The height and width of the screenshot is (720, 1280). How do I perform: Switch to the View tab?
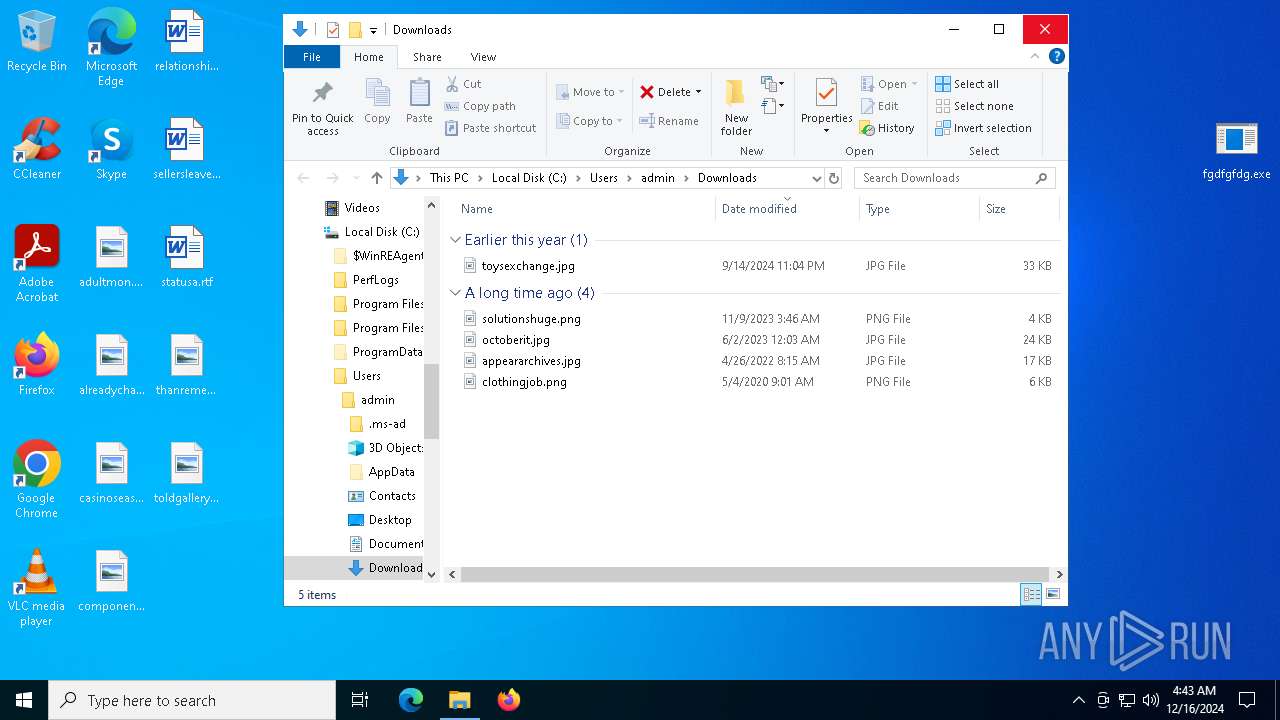[x=483, y=57]
